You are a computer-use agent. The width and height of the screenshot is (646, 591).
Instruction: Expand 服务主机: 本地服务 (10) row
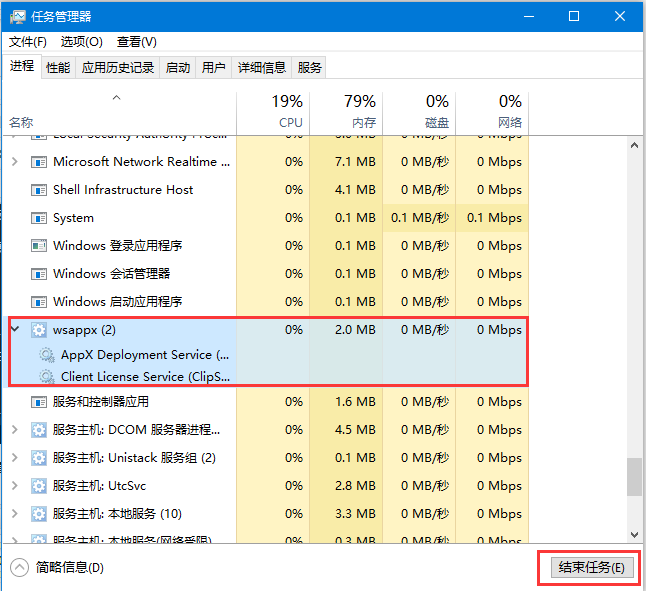click(15, 514)
